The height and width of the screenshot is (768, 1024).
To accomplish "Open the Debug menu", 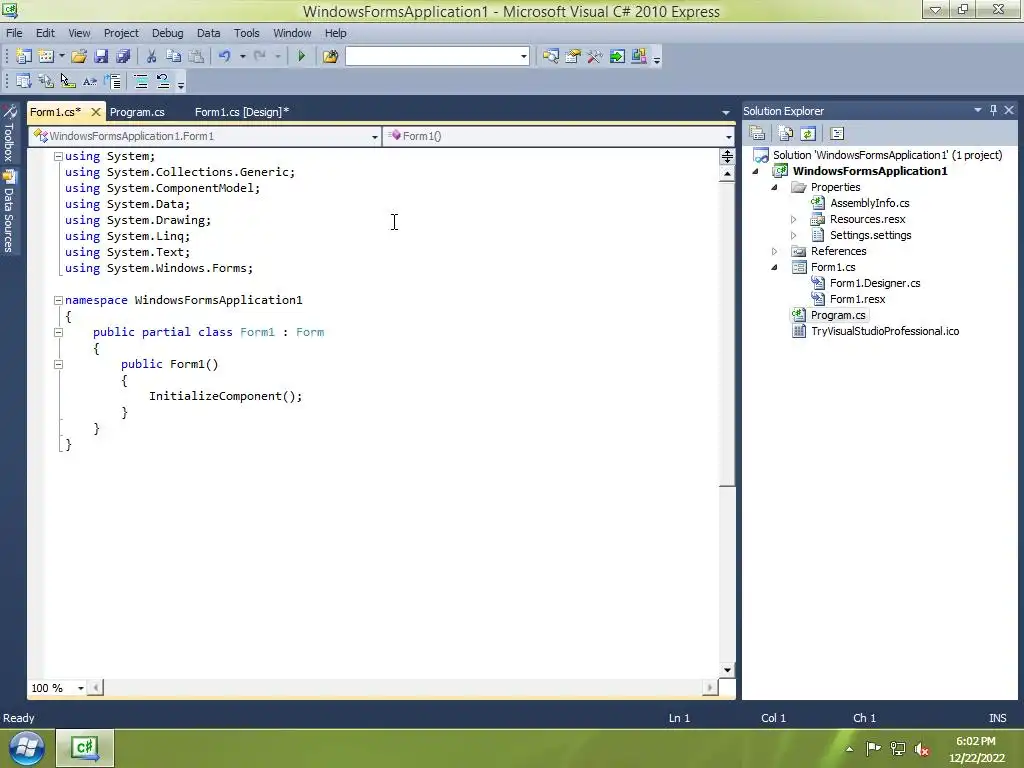I will [x=167, y=33].
